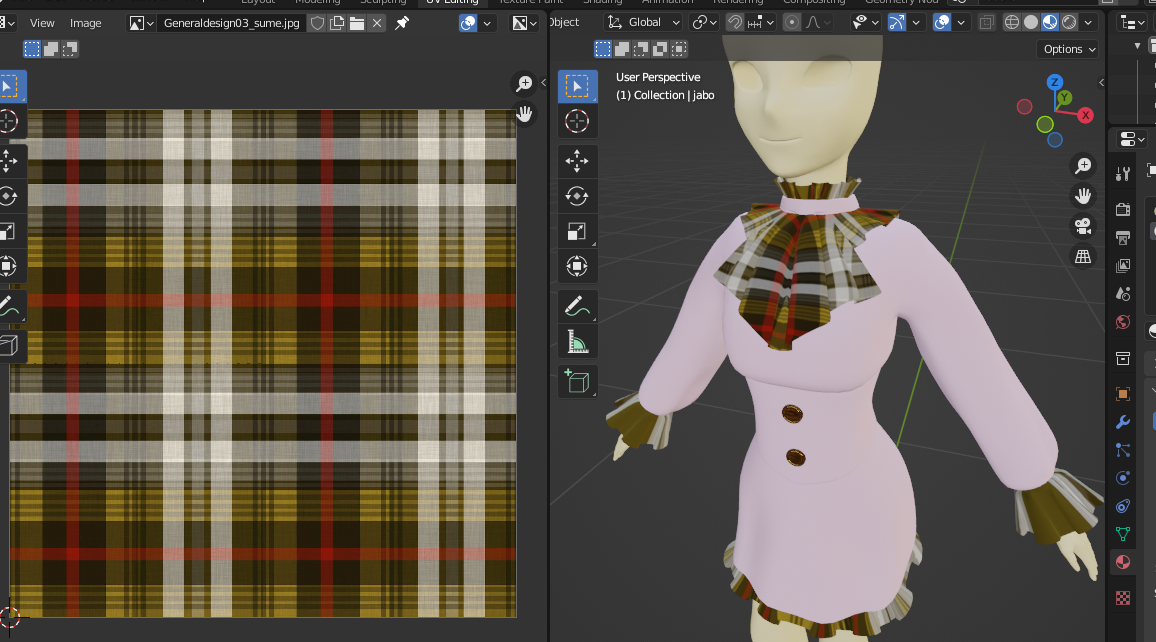Viewport: 1156px width, 642px height.
Task: Open the image browse dropdown
Action: 142,23
